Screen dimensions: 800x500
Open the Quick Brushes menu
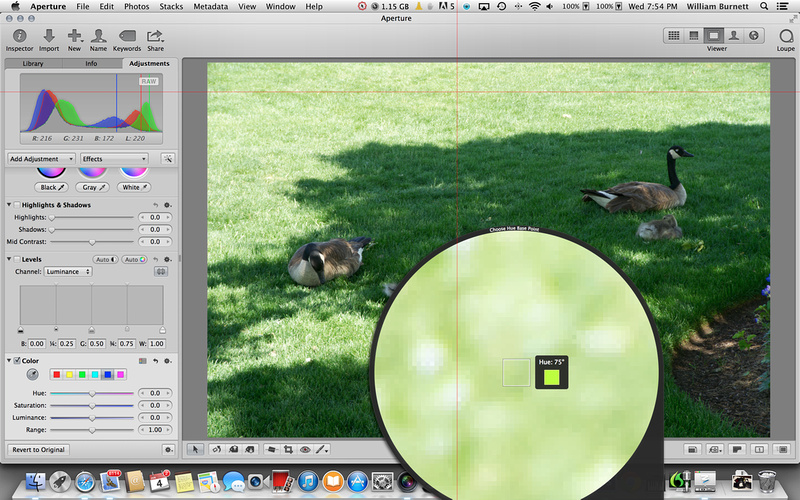click(x=322, y=449)
